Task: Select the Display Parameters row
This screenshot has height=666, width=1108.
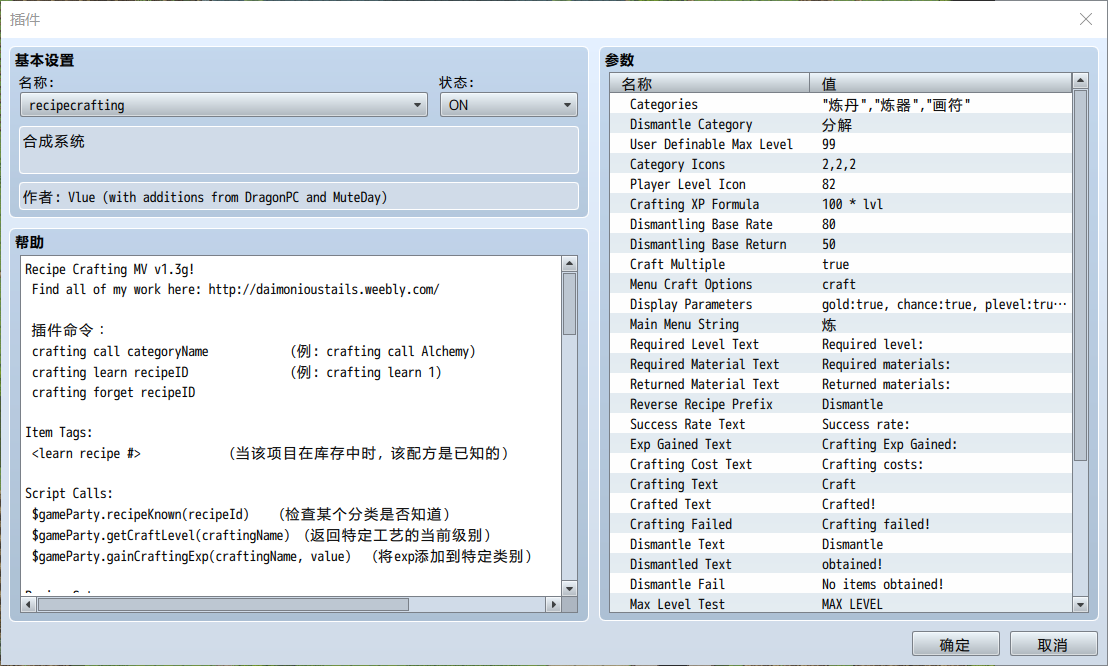Action: (841, 305)
